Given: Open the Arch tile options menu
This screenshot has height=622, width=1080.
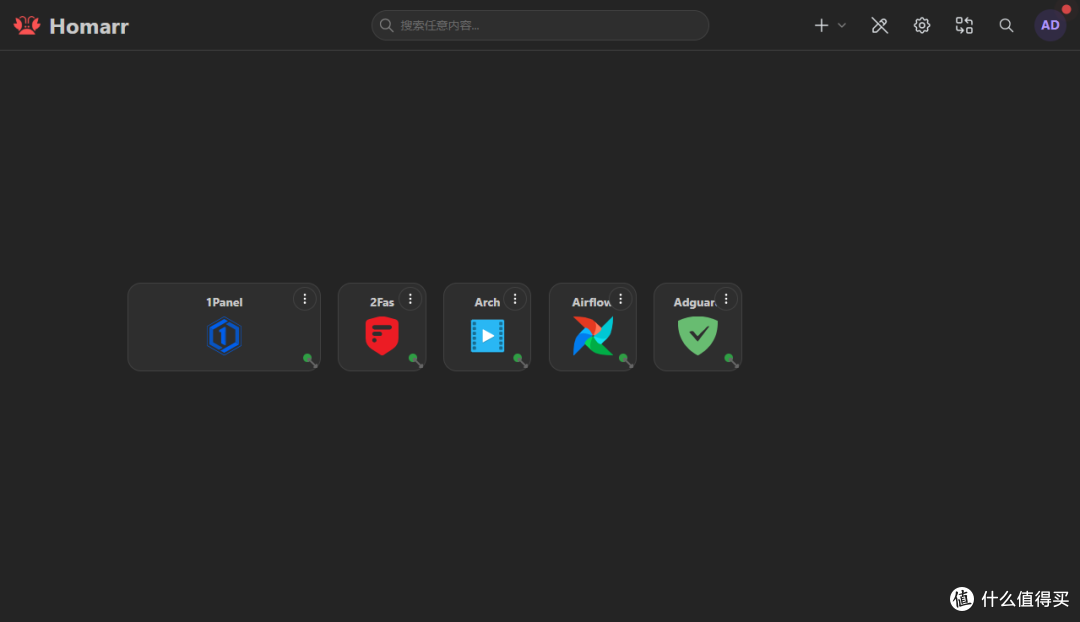Looking at the screenshot, I should coord(515,299).
